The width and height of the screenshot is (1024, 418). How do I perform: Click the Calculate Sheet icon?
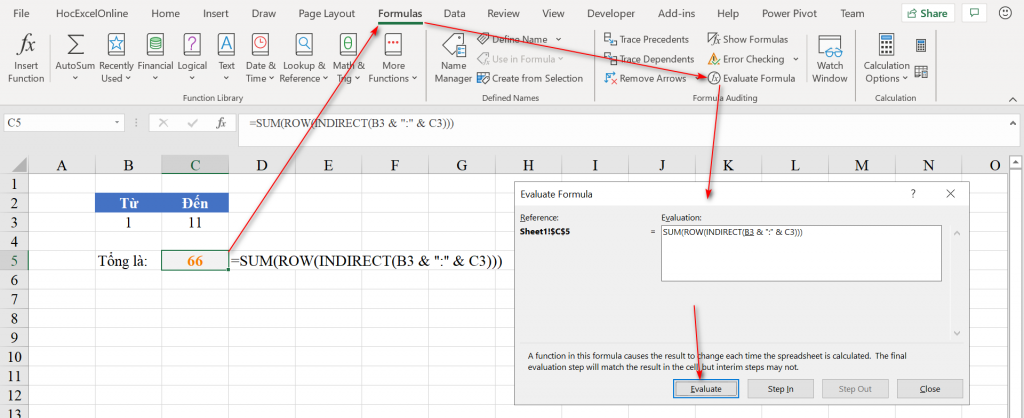tap(921, 72)
